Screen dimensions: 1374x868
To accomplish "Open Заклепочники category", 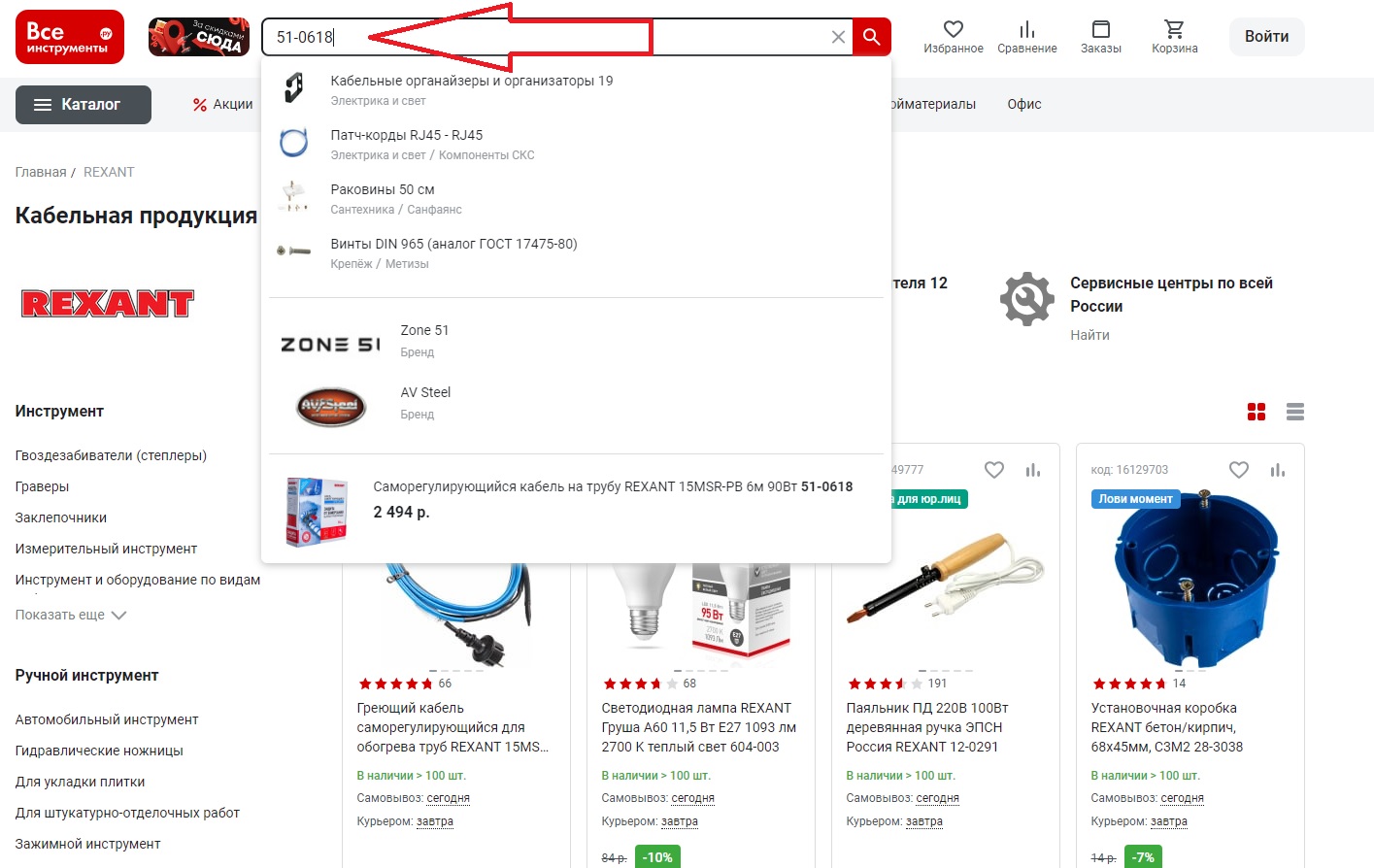I will (61, 517).
